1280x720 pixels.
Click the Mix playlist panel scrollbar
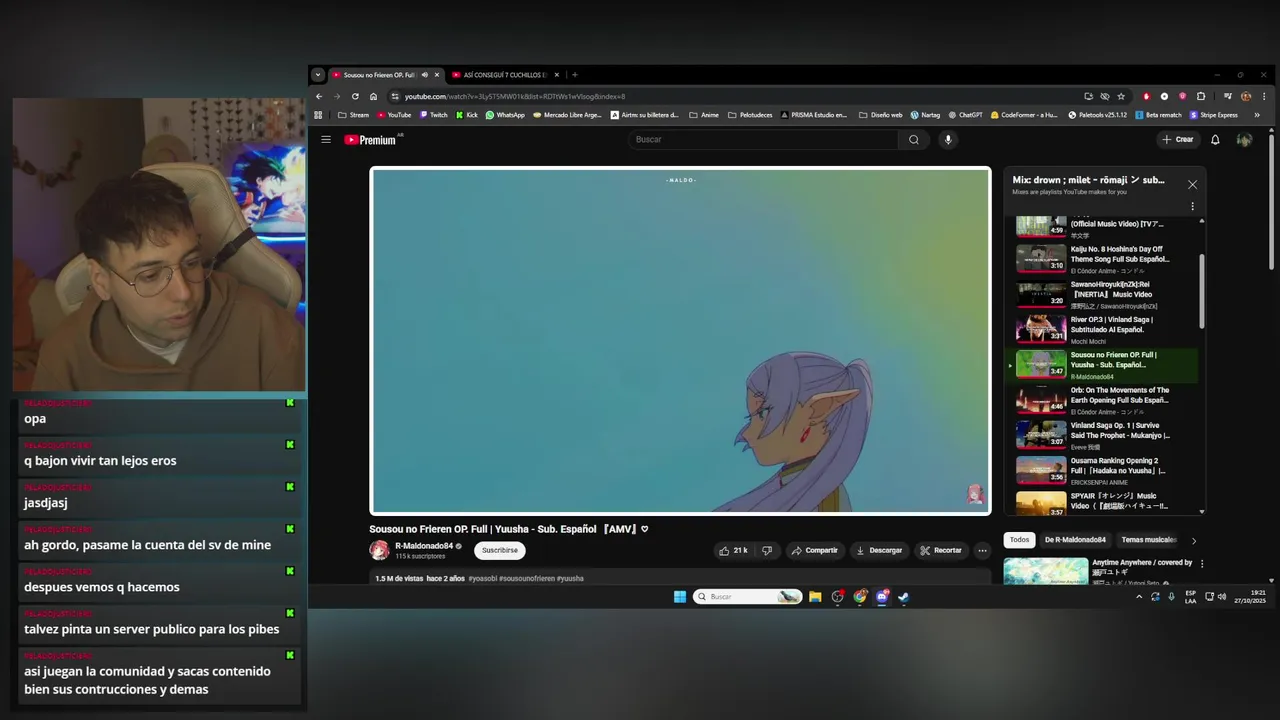tap(1202, 290)
